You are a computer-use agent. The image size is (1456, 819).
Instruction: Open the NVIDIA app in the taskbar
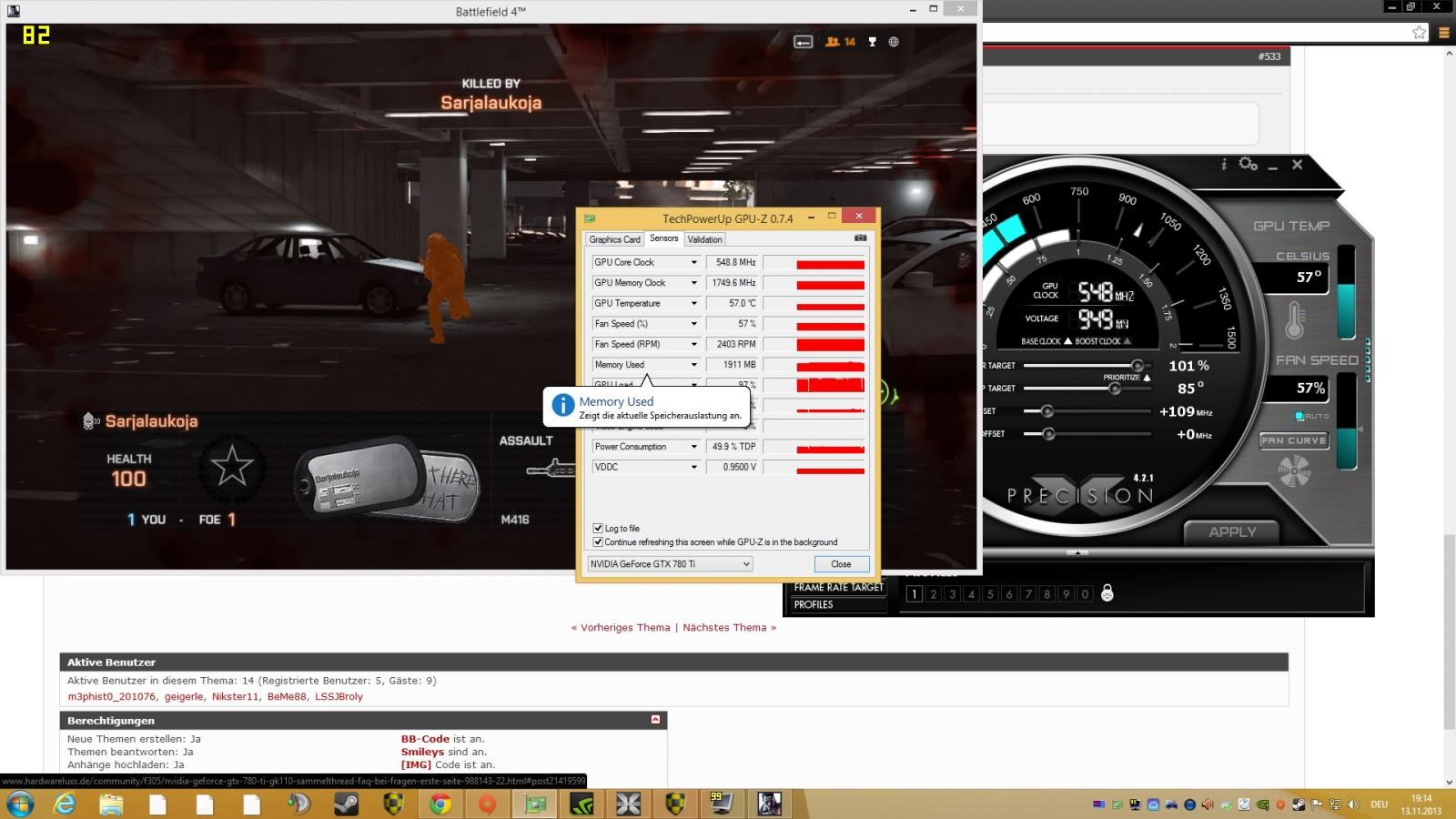click(x=582, y=804)
